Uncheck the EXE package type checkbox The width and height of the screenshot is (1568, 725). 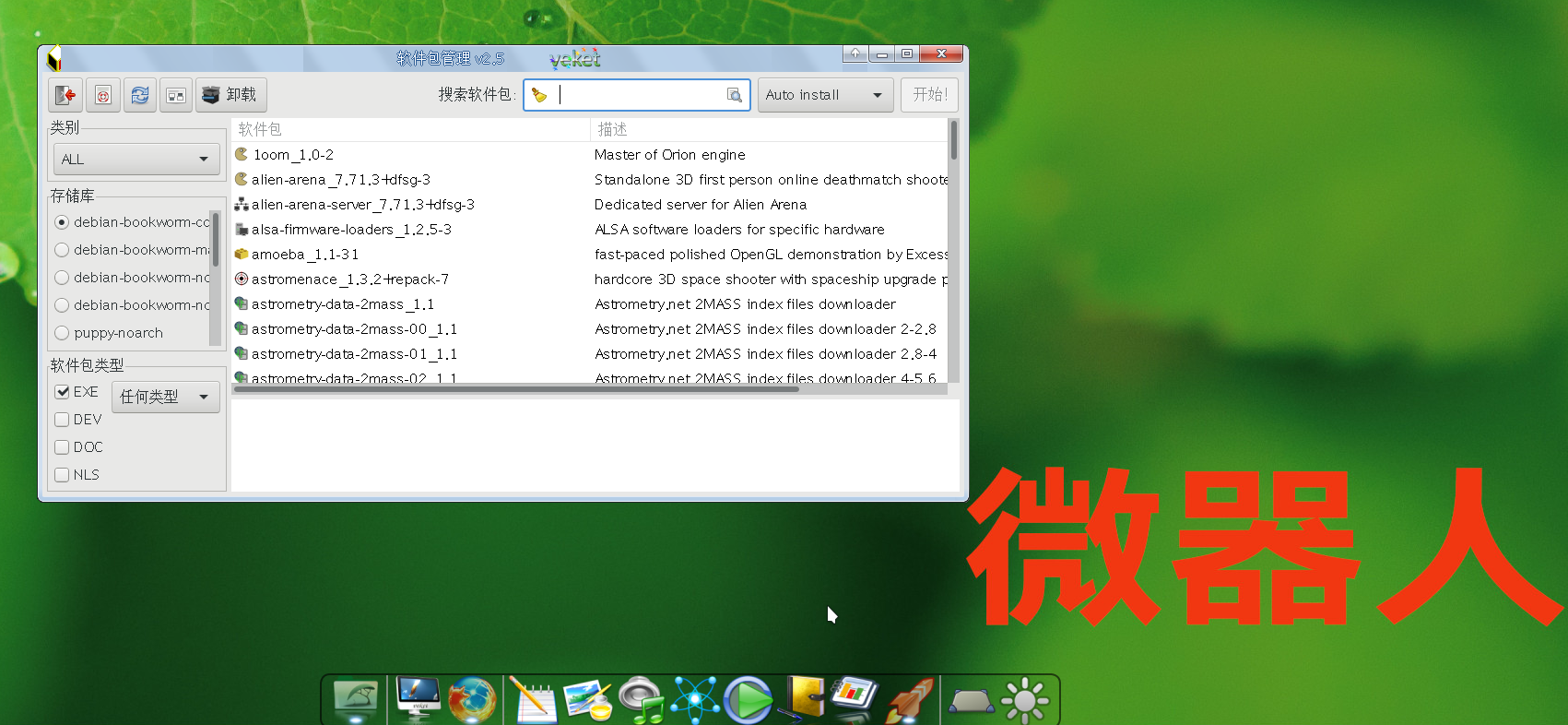click(63, 392)
